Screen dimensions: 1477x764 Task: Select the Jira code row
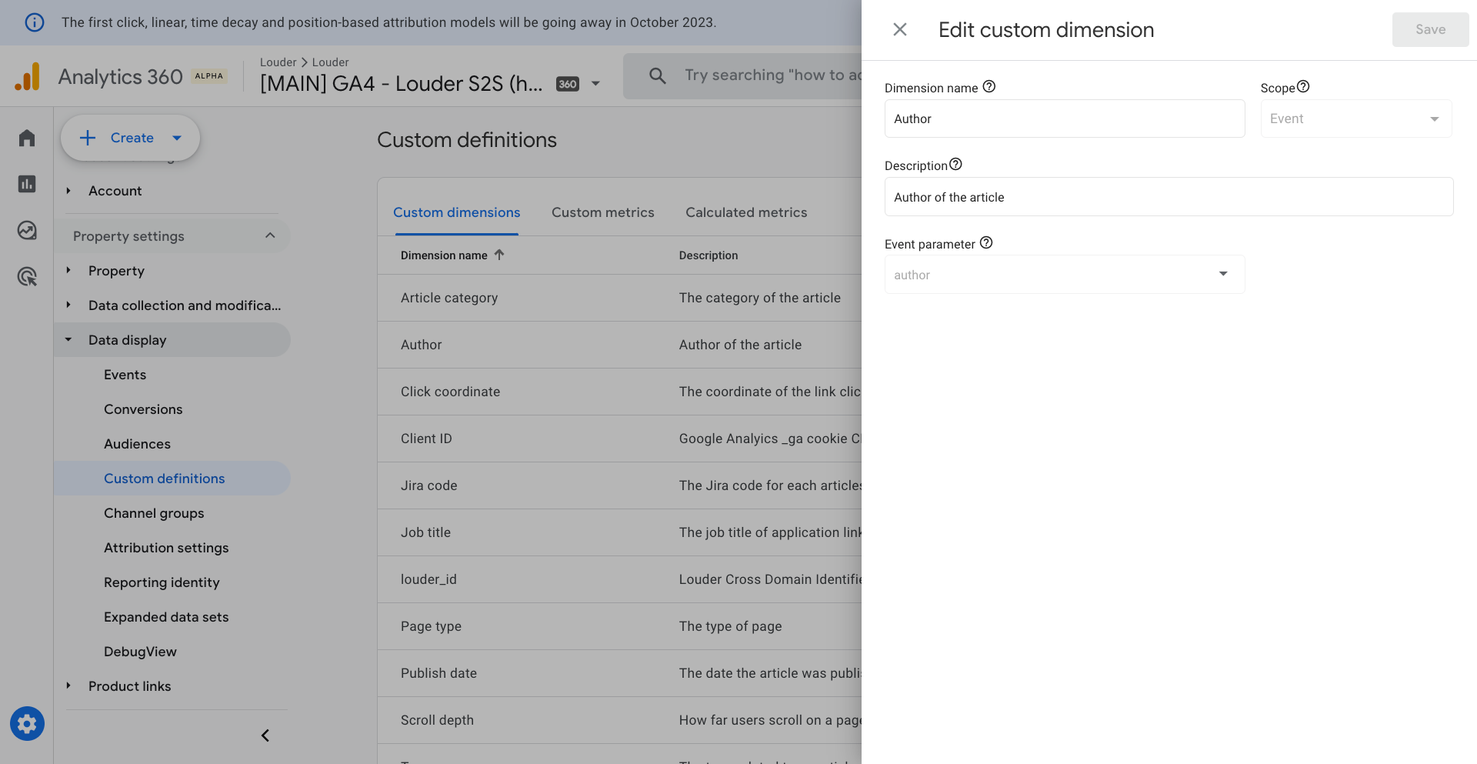coord(620,486)
